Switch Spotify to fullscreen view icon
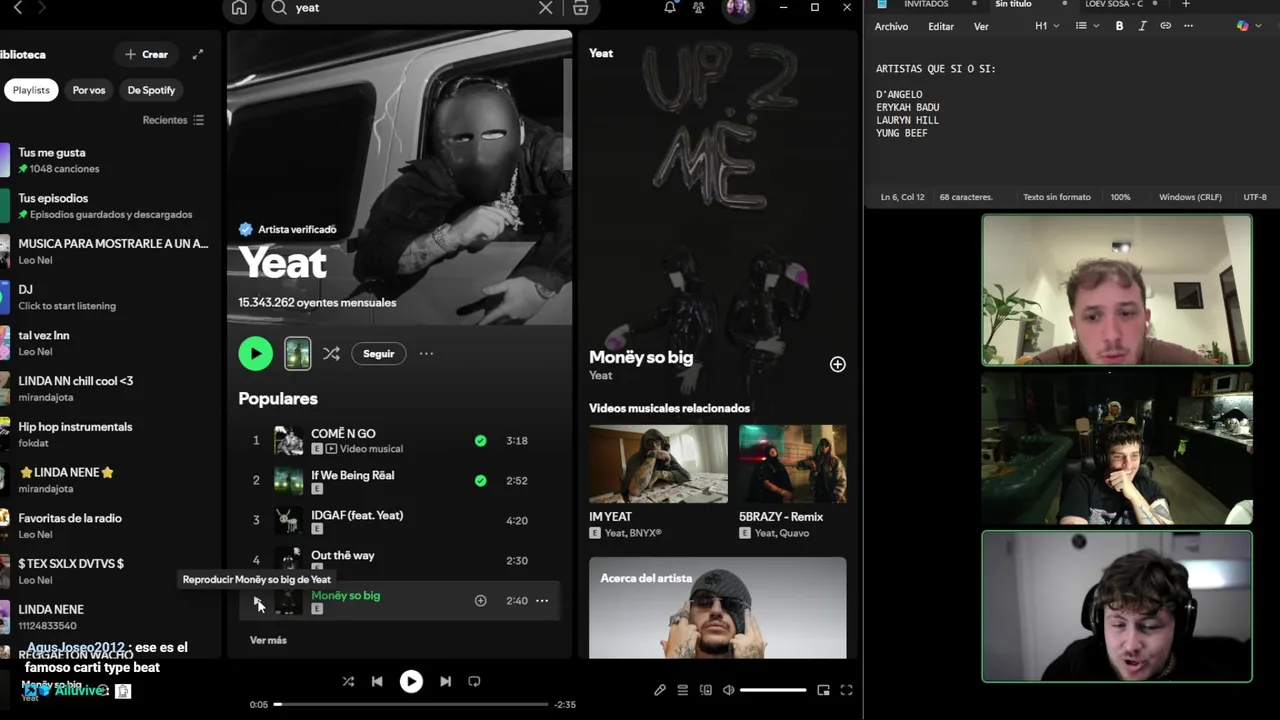Image resolution: width=1280 pixels, height=720 pixels. (x=846, y=690)
